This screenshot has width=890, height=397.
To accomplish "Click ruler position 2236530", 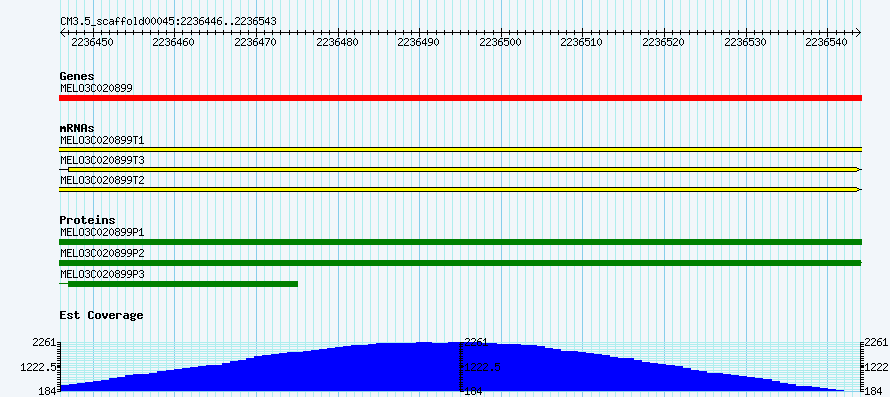I will tap(745, 42).
